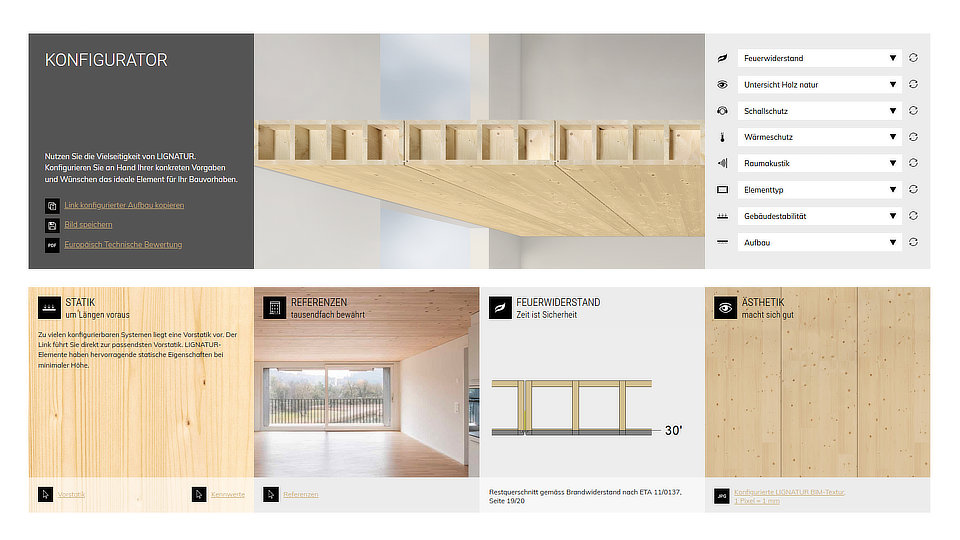This screenshot has height=540, width=960.
Task: Reset the Schallschutz selection with refresh icon
Action: 913,111
